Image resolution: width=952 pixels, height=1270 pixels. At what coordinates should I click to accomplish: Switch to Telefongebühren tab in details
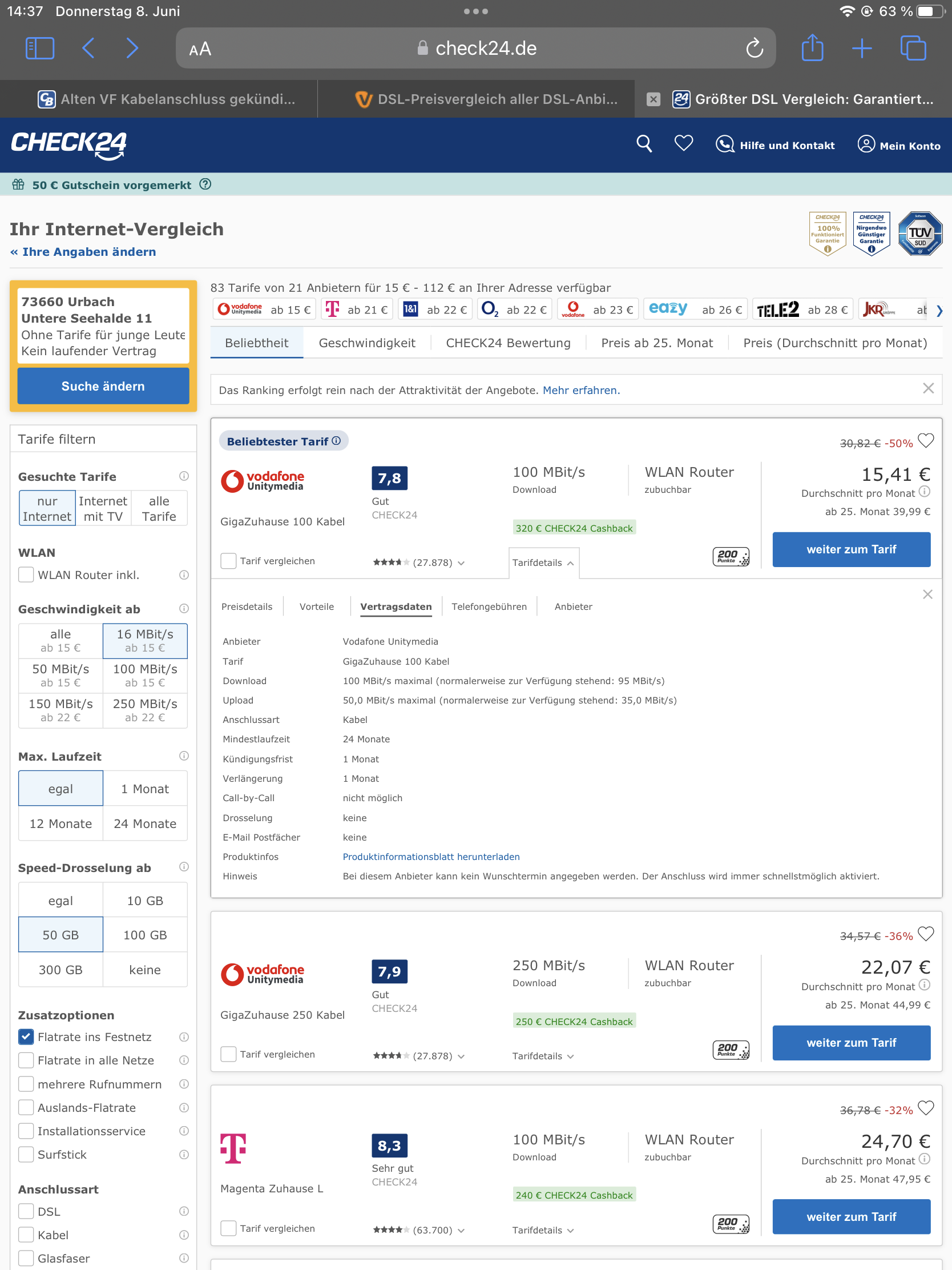point(489,606)
